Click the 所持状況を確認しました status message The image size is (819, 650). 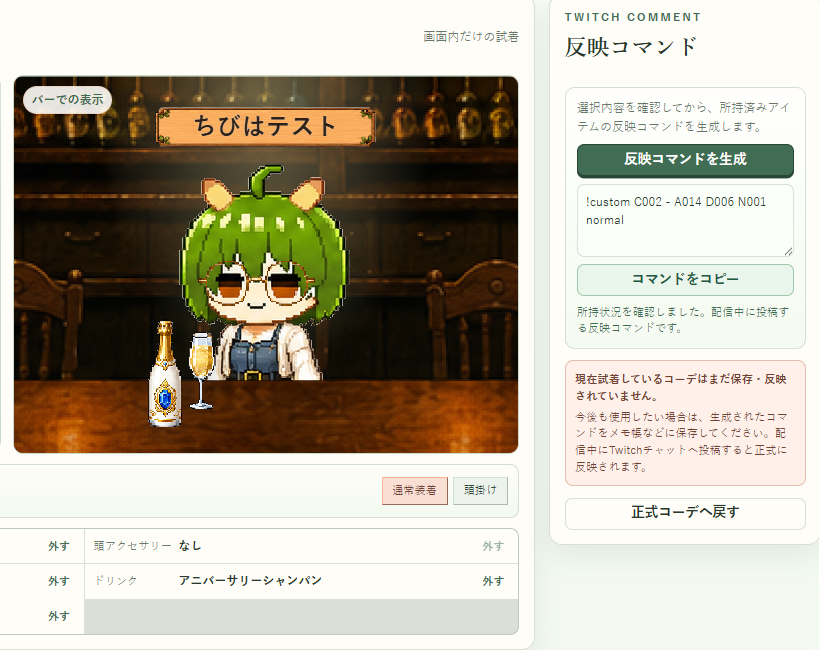(683, 320)
